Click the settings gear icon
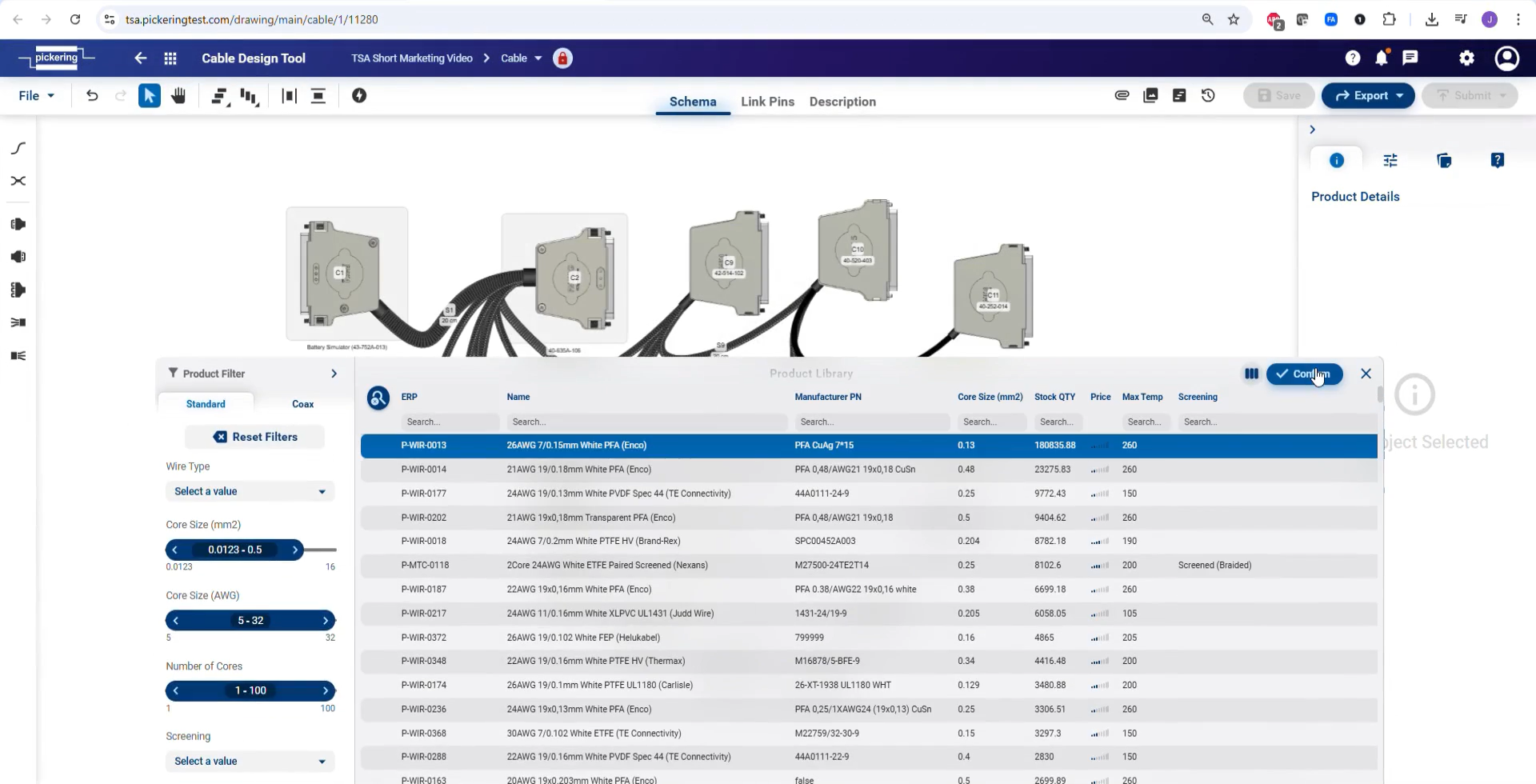1536x784 pixels. tap(1466, 58)
